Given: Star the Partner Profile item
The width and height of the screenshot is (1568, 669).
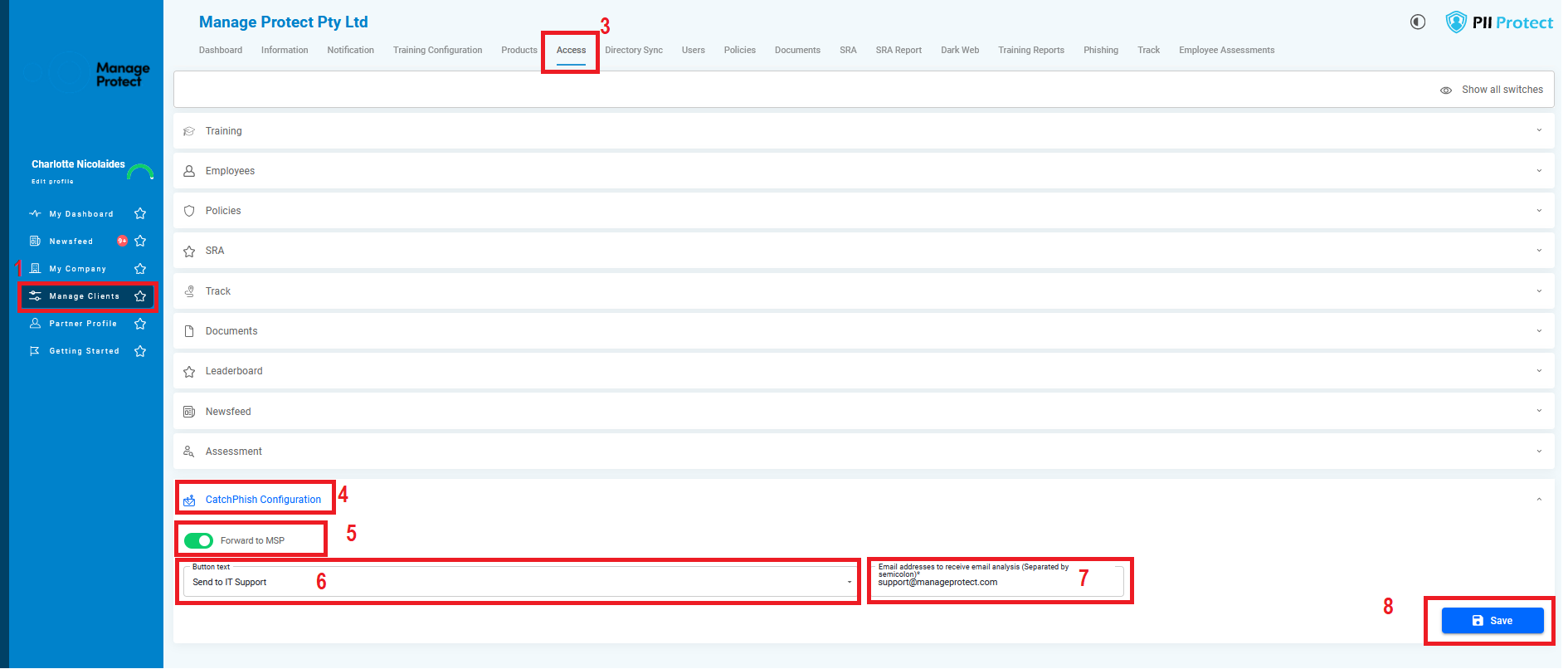Looking at the screenshot, I should pyautogui.click(x=140, y=324).
